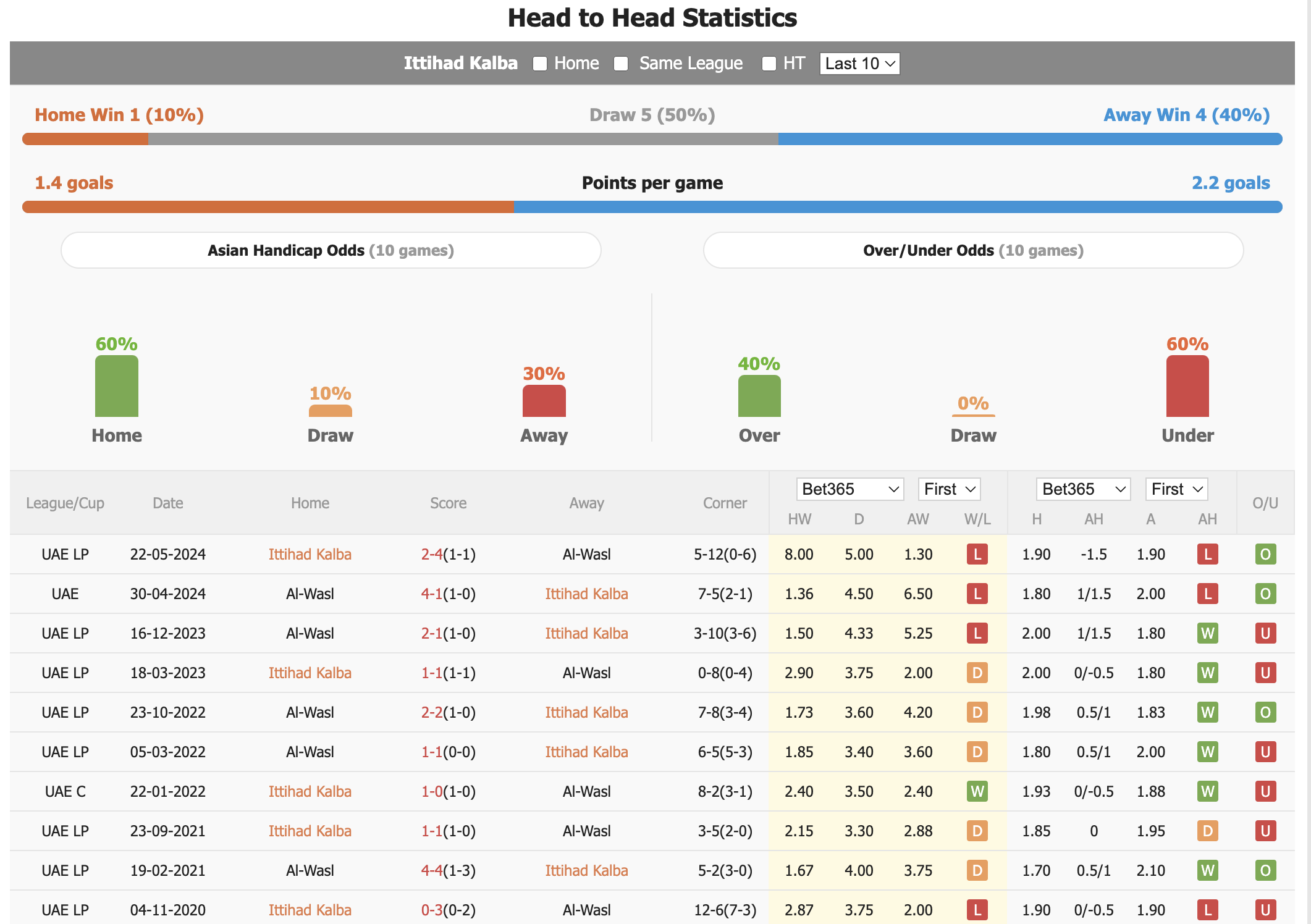Click Ittihad Kalba in 16-12-2023 row
The image size is (1311, 924).
(586, 633)
